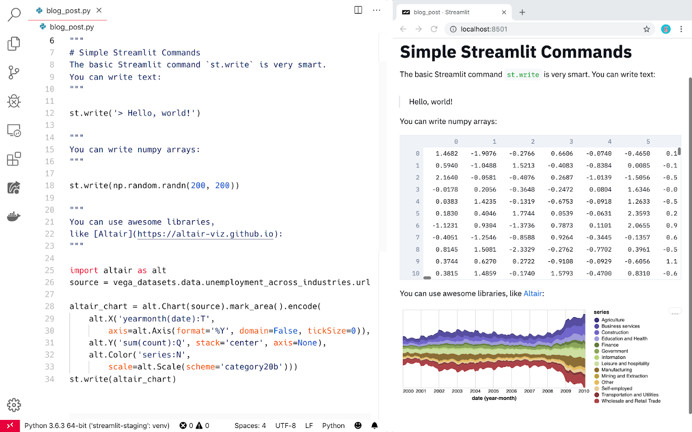Viewport: 692px width, 432px height.
Task: Open notifications bell in status bar
Action: click(374, 425)
